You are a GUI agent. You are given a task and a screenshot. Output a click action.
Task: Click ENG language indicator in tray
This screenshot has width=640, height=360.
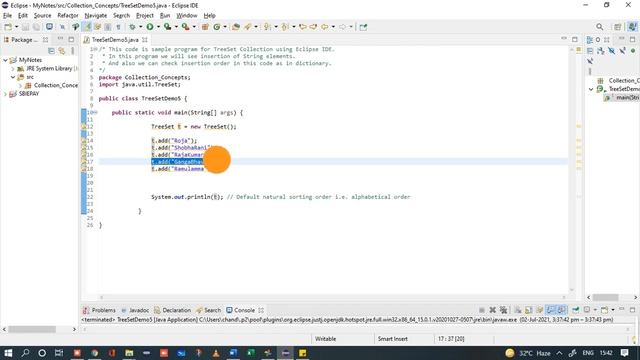pyautogui.click(x=588, y=353)
